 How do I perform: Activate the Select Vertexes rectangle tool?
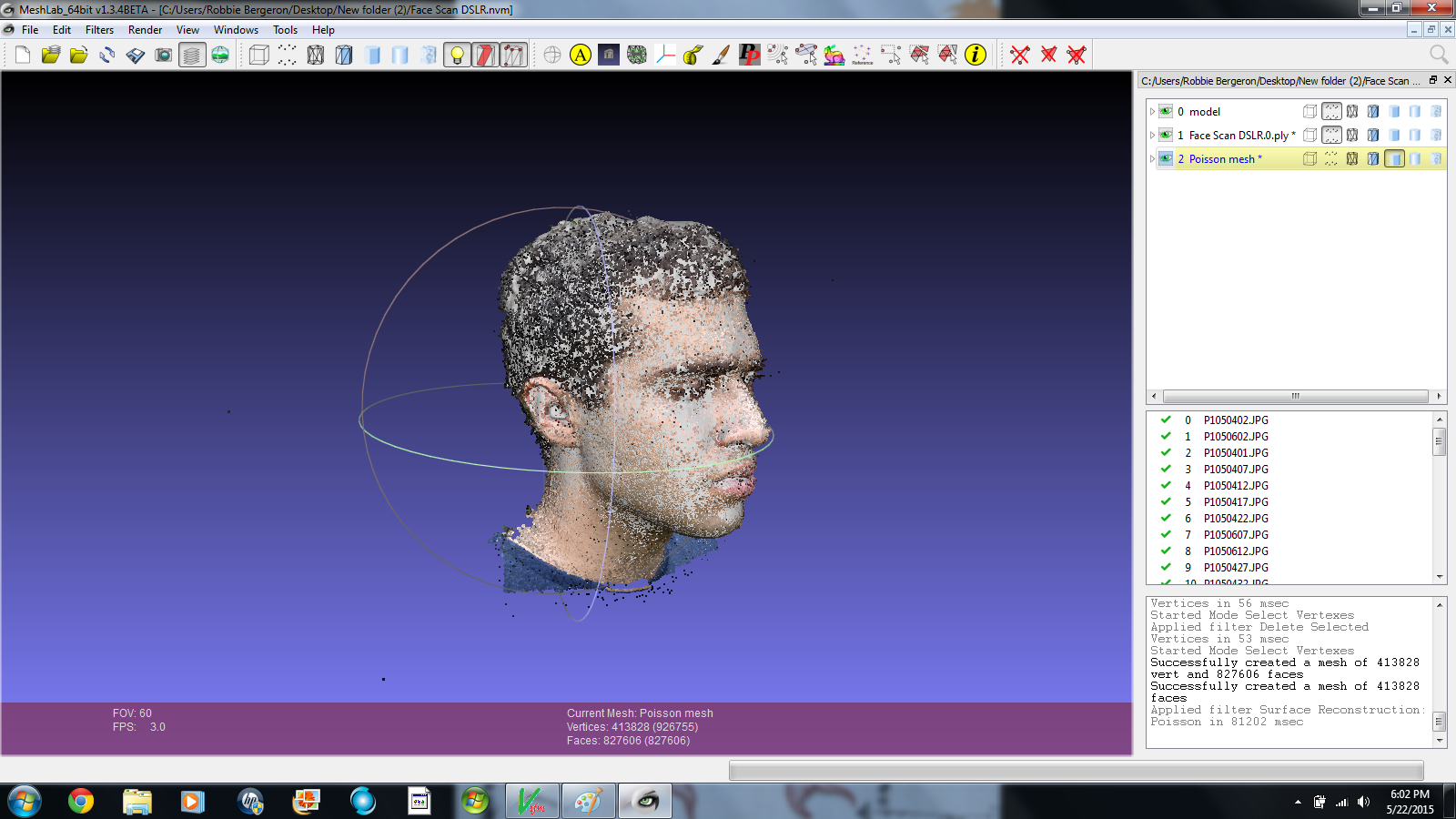pyautogui.click(x=891, y=56)
